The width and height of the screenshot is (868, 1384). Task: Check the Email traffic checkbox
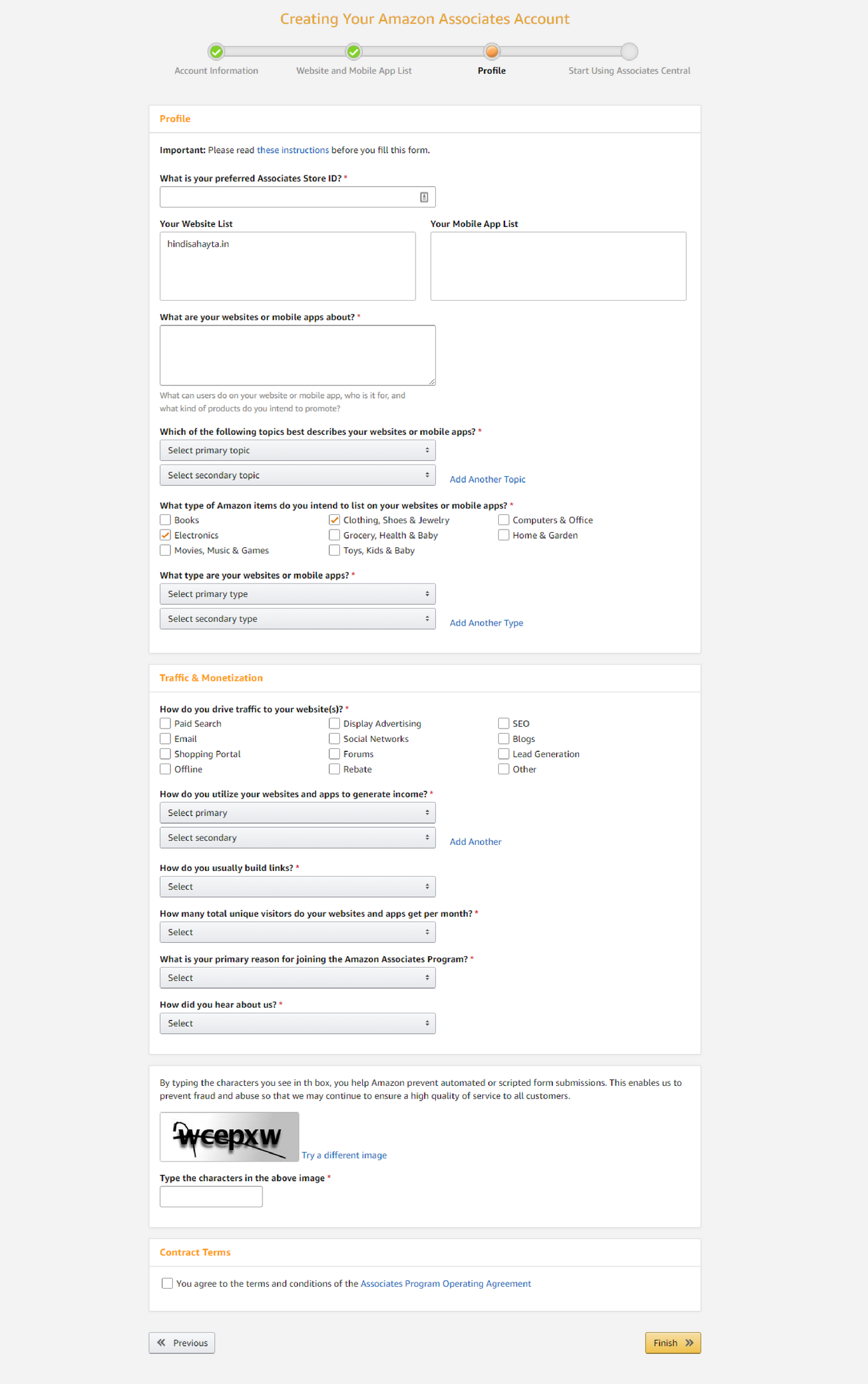tap(165, 739)
